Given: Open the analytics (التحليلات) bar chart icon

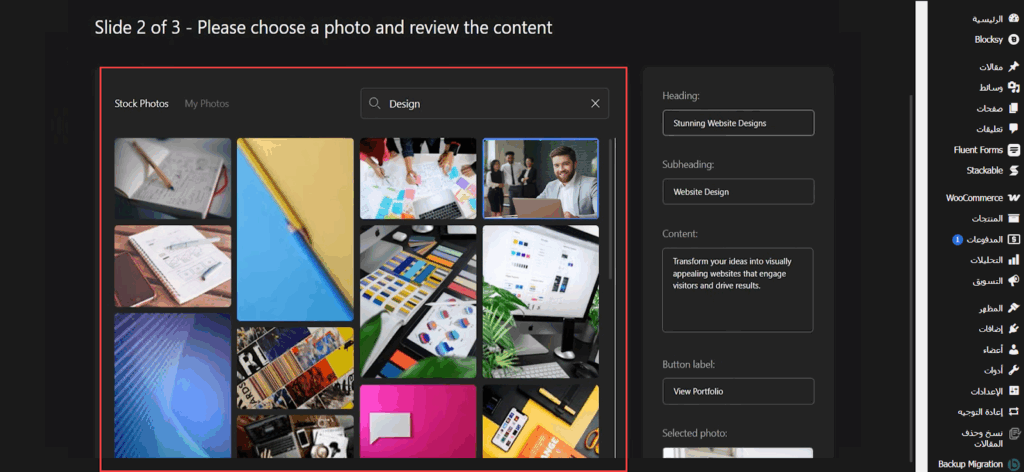Looking at the screenshot, I should pyautogui.click(x=1014, y=260).
